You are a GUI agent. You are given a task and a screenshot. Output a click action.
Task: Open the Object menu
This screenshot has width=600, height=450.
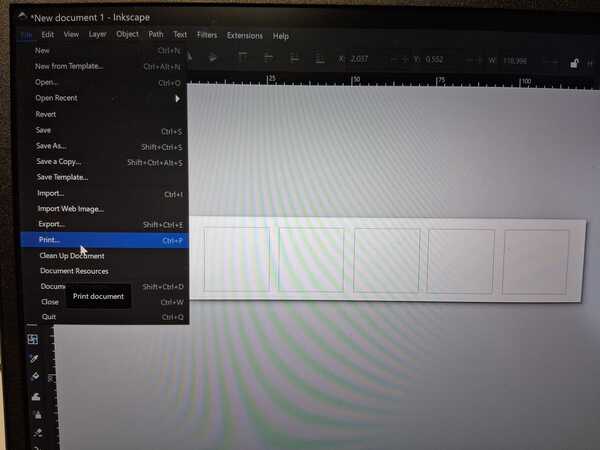(127, 34)
